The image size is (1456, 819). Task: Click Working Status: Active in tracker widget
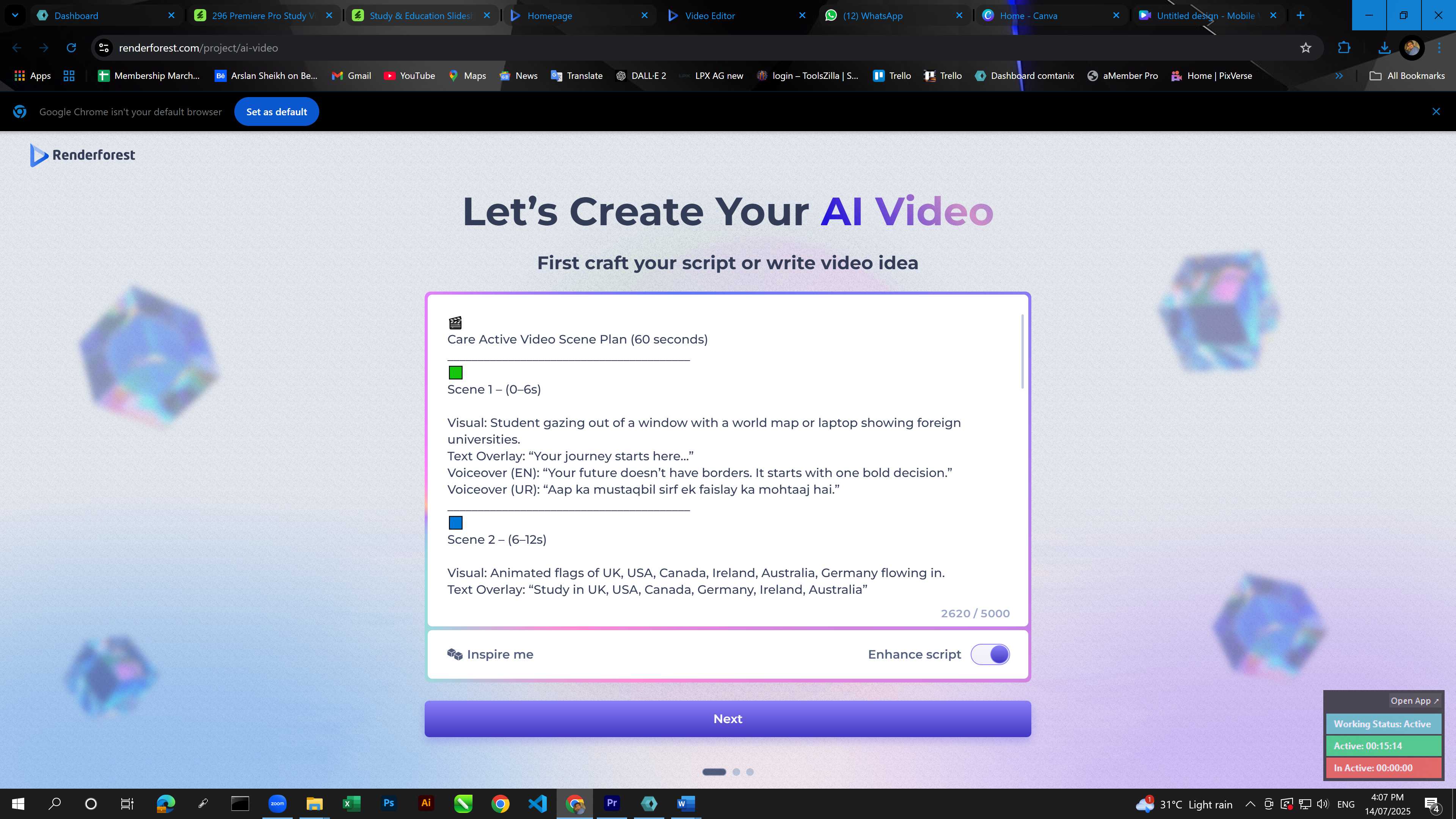click(x=1383, y=723)
